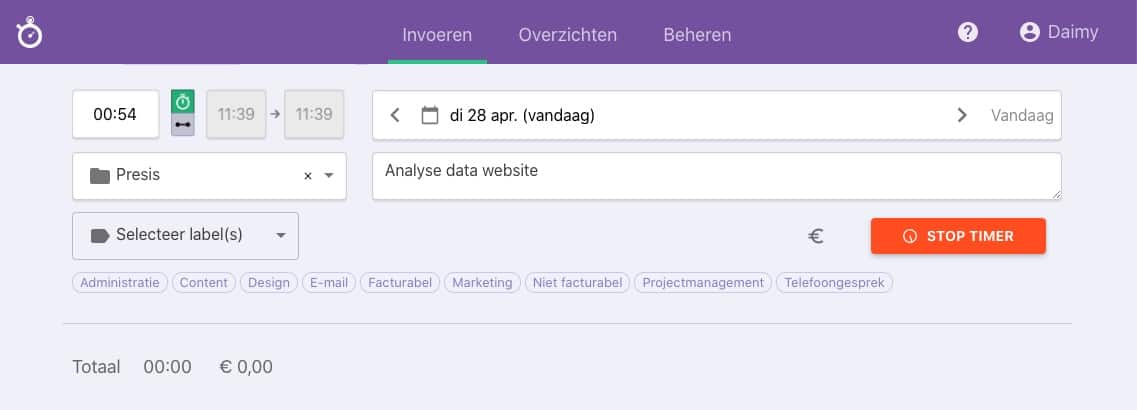
Task: Switch to start-end time range mode icon
Action: pos(183,125)
